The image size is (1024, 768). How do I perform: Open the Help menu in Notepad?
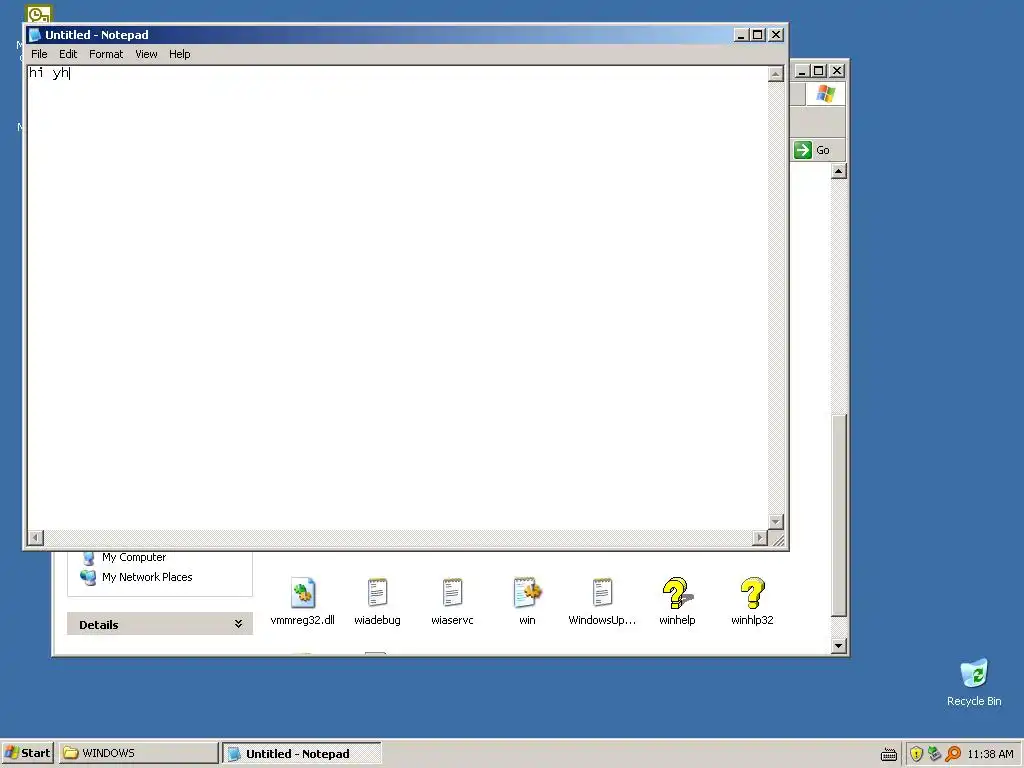coord(180,54)
